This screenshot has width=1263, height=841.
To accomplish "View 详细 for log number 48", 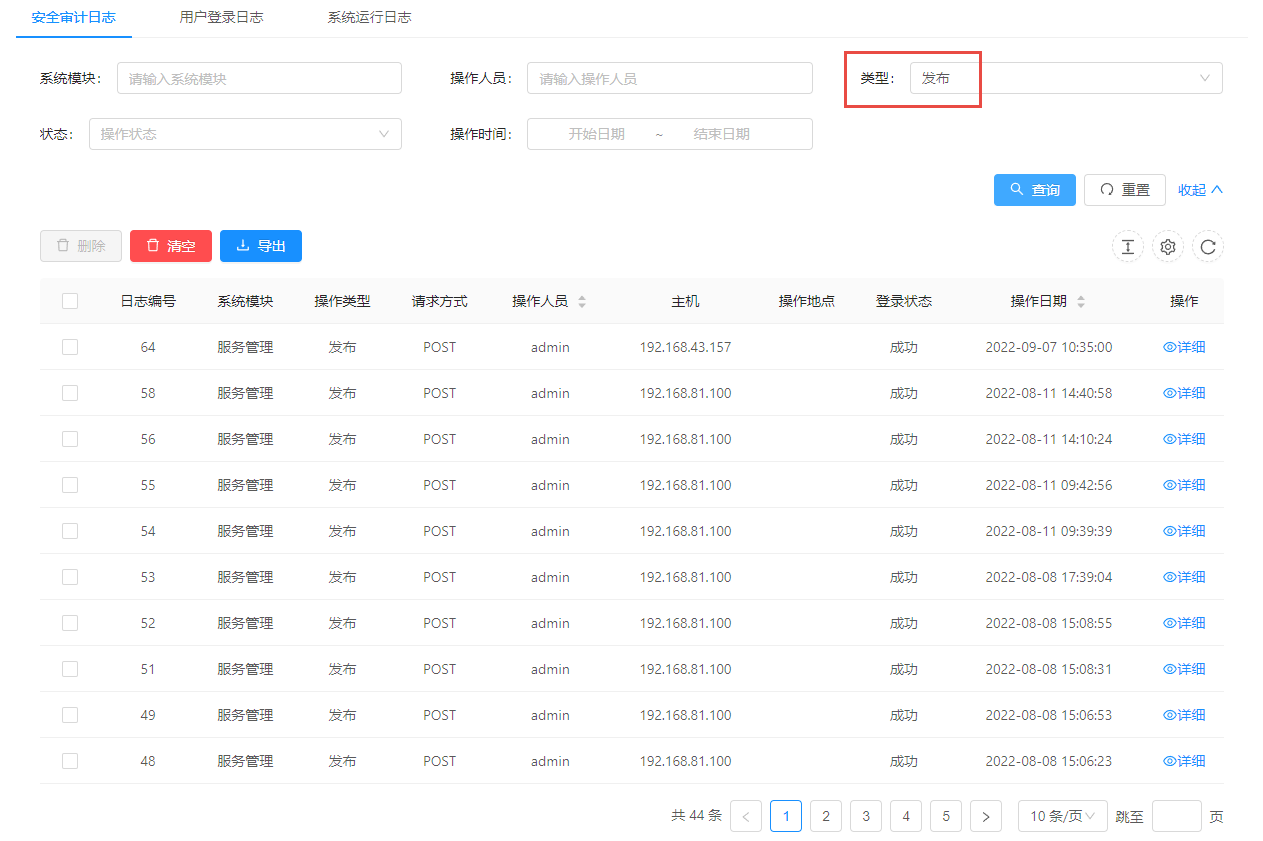I will (1184, 761).
